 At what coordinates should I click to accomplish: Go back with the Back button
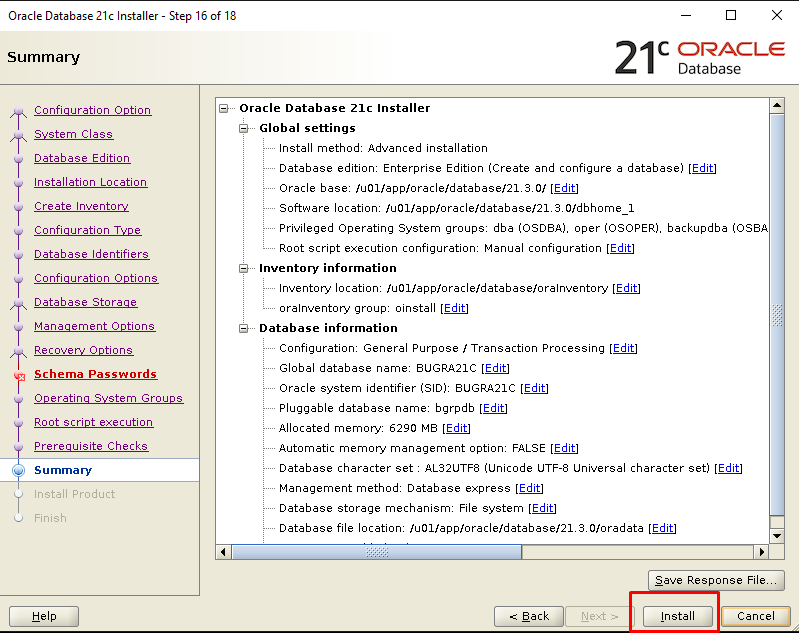click(529, 616)
